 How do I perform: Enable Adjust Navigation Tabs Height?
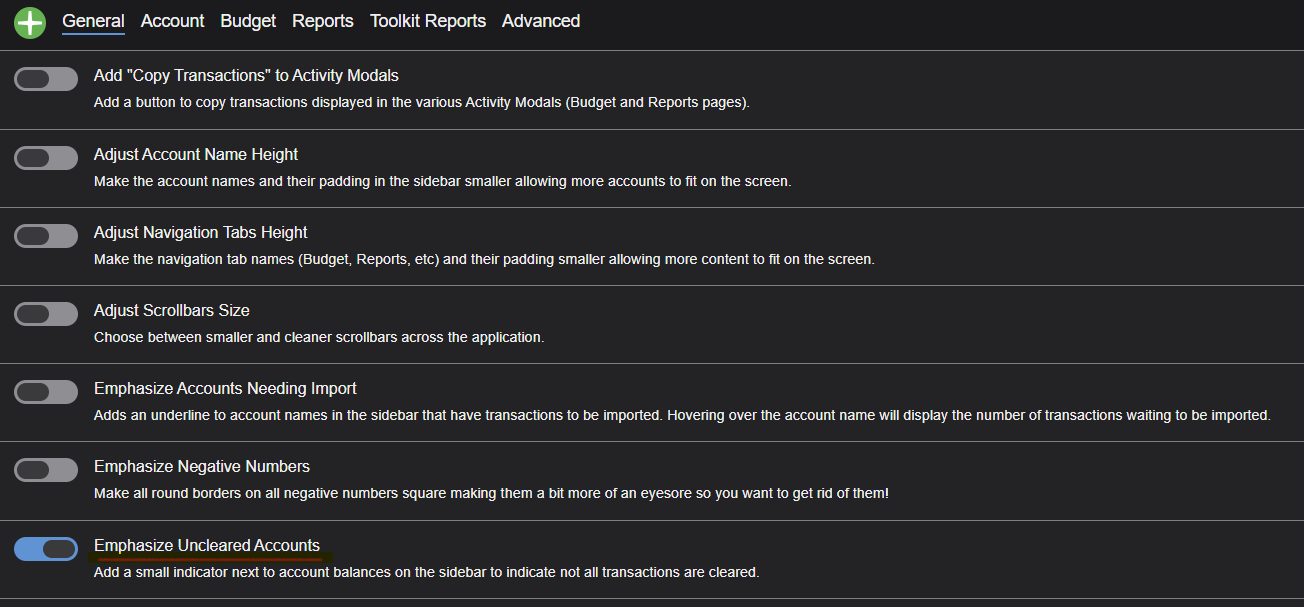(x=45, y=235)
